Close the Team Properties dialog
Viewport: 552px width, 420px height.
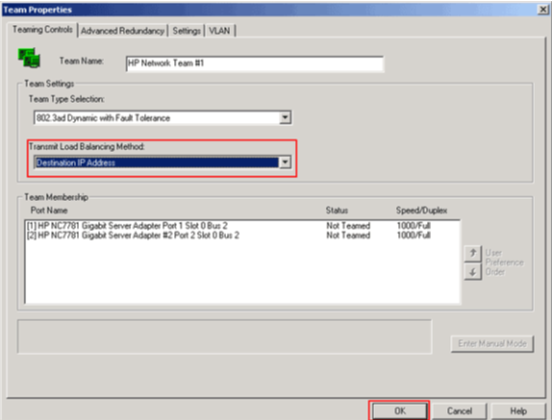[x=543, y=10]
